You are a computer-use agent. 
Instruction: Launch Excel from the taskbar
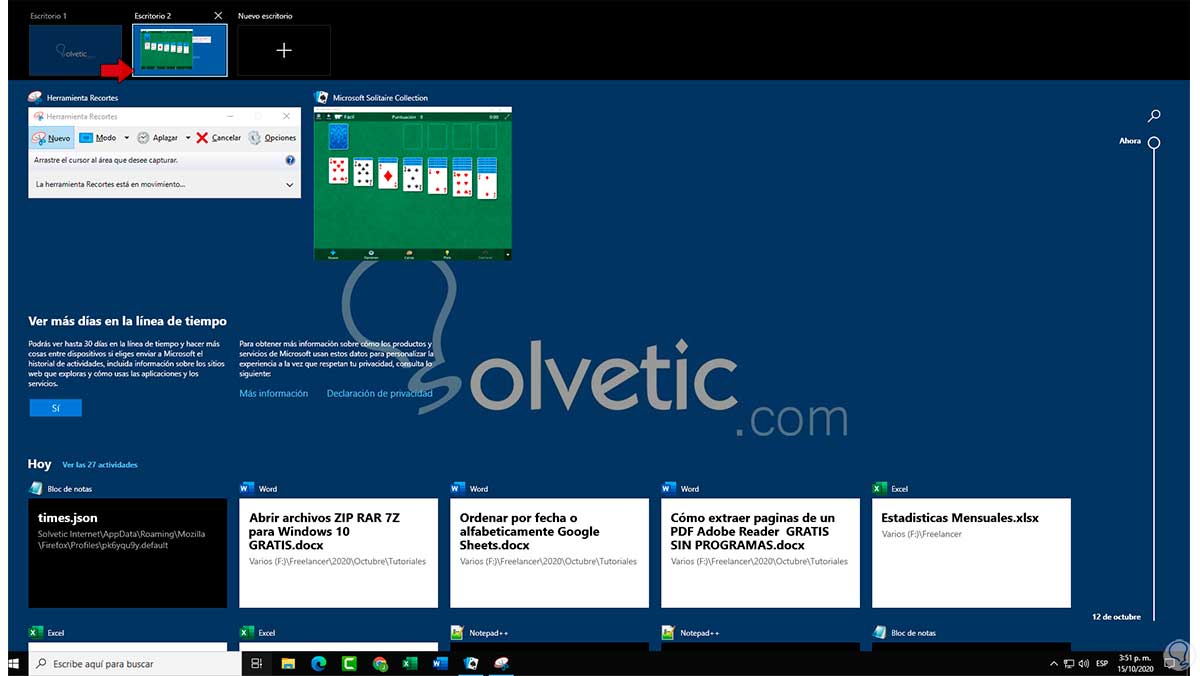point(409,663)
